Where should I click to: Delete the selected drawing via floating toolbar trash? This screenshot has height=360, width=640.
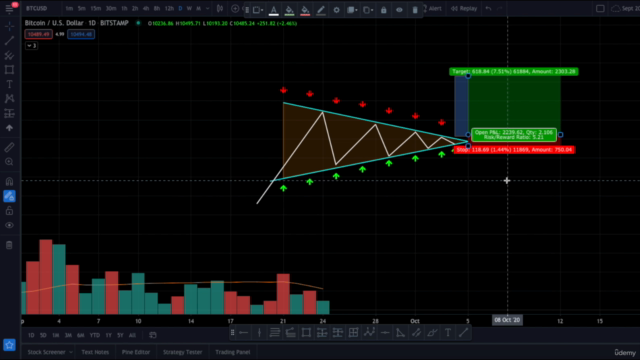click(415, 10)
